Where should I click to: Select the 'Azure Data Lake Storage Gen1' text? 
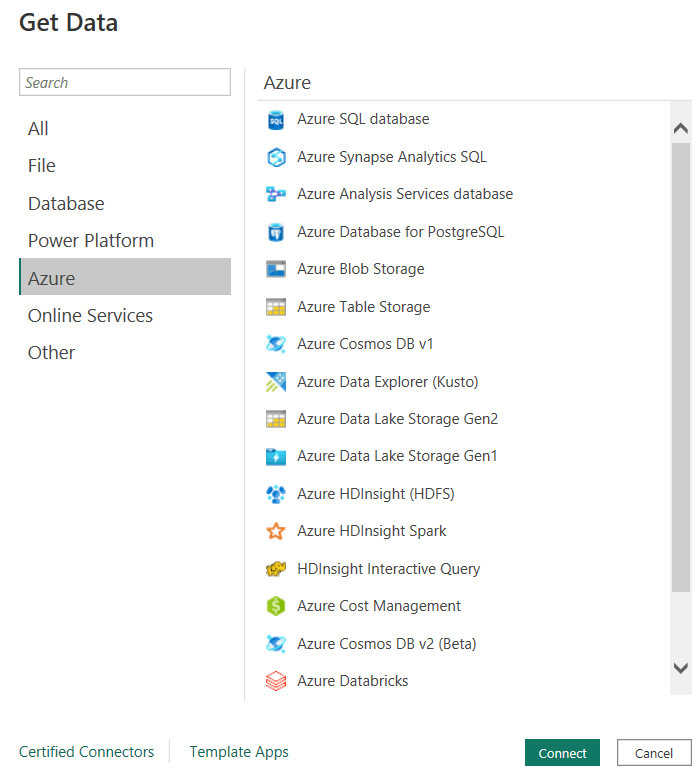(x=397, y=456)
